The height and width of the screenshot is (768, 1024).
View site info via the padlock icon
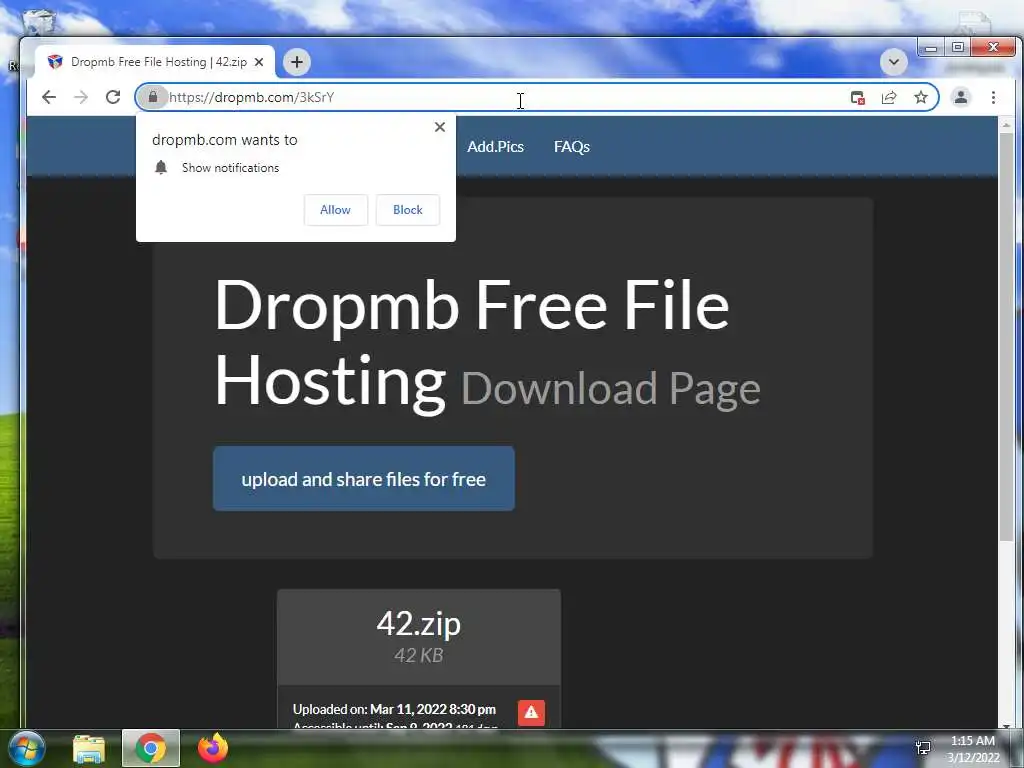pos(153,97)
